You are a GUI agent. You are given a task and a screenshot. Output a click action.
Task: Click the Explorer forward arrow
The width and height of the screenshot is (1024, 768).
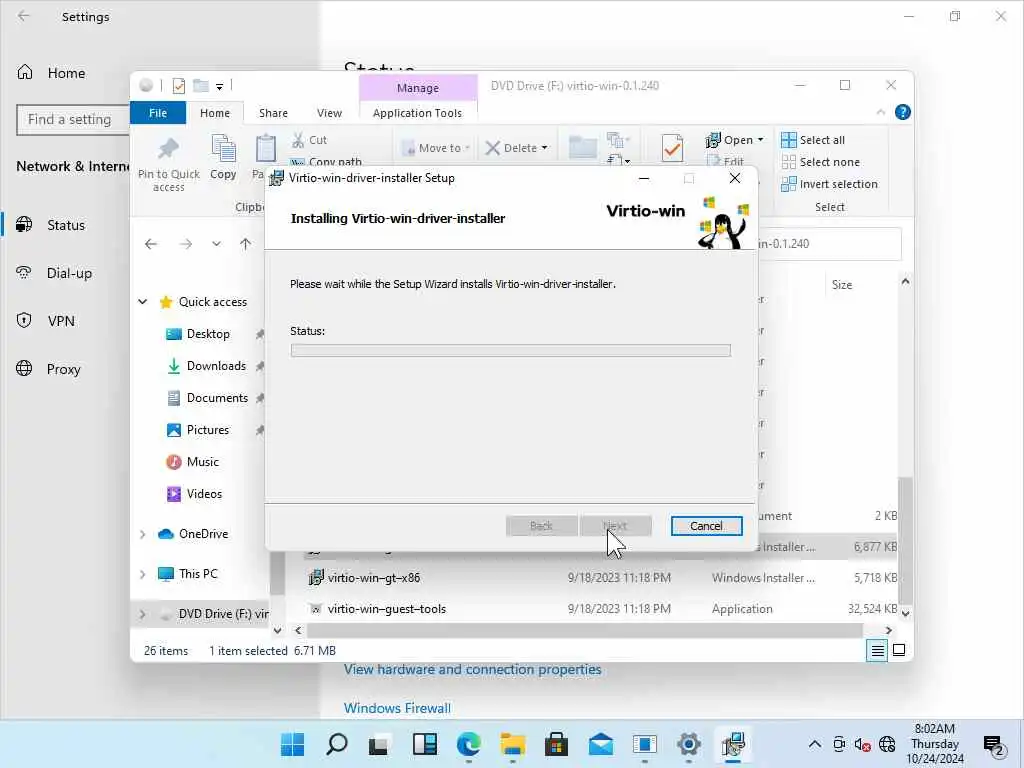coord(186,244)
